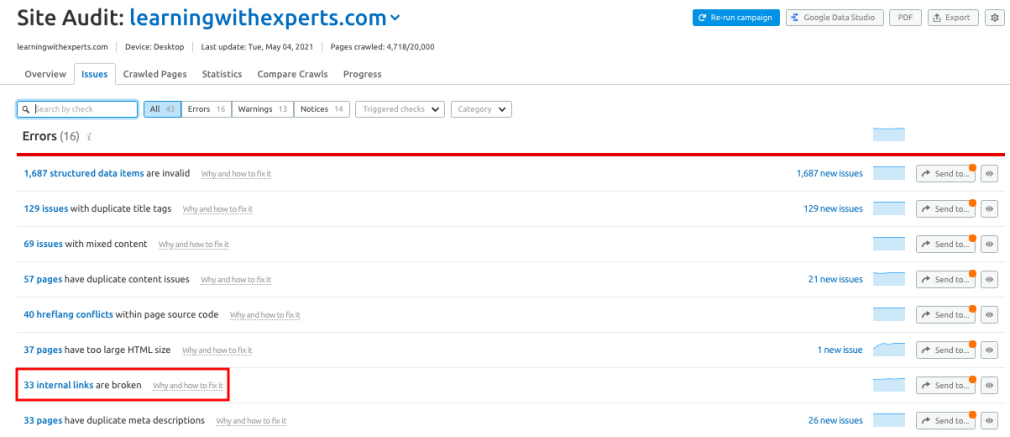Click the Errors info icon
The height and width of the screenshot is (437, 1010).
89,137
